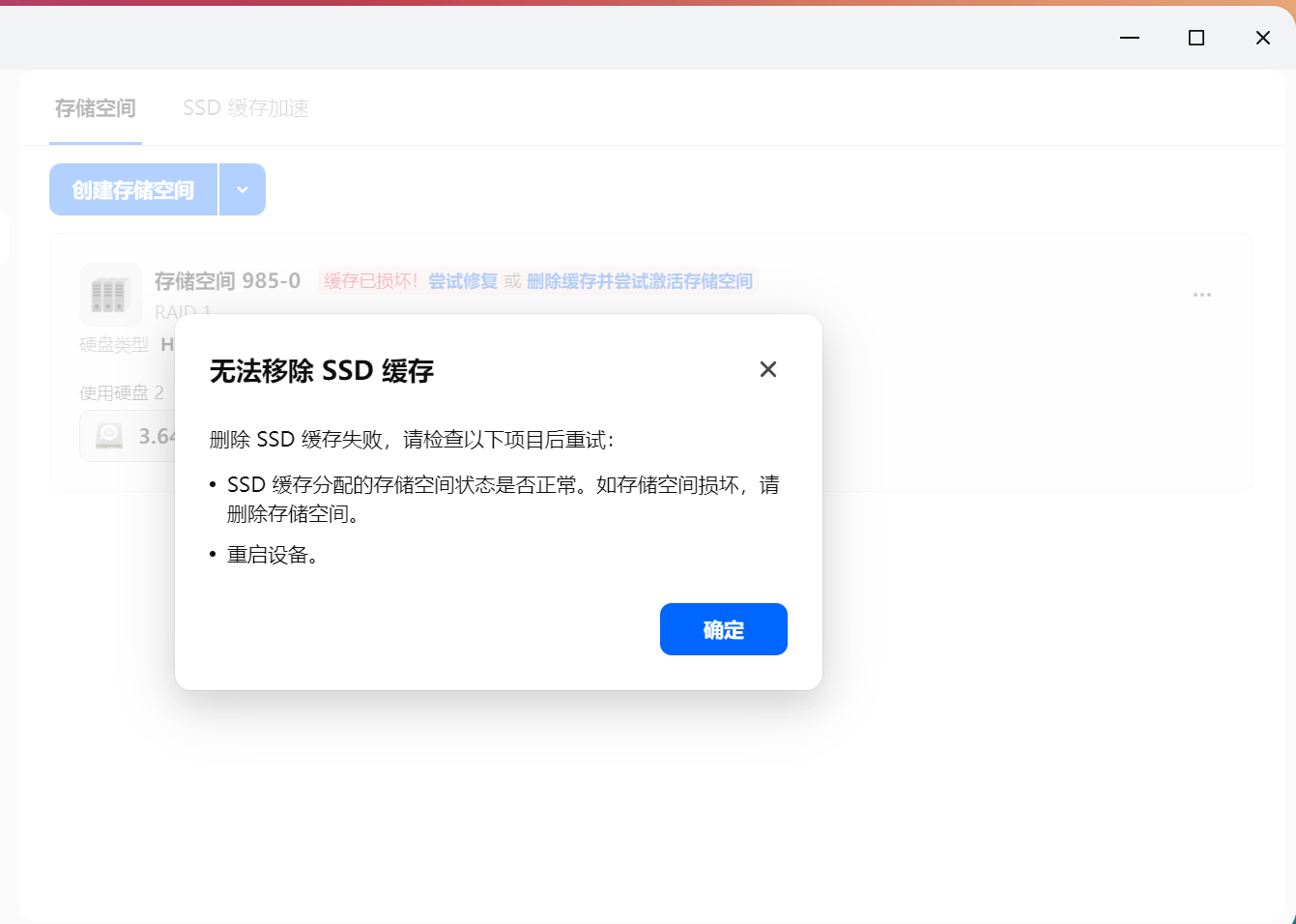Open the ellipsis options menu for storage space 985-0
The height and width of the screenshot is (924, 1296).
pos(1201,294)
